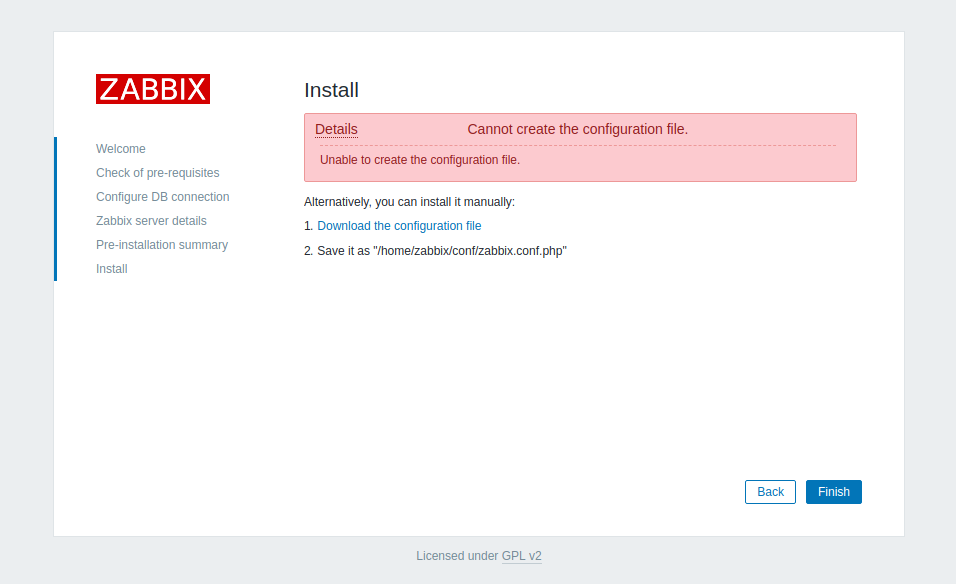Viewport: 956px width, 584px height.
Task: Open the Welcome step in sidebar
Action: pos(120,148)
